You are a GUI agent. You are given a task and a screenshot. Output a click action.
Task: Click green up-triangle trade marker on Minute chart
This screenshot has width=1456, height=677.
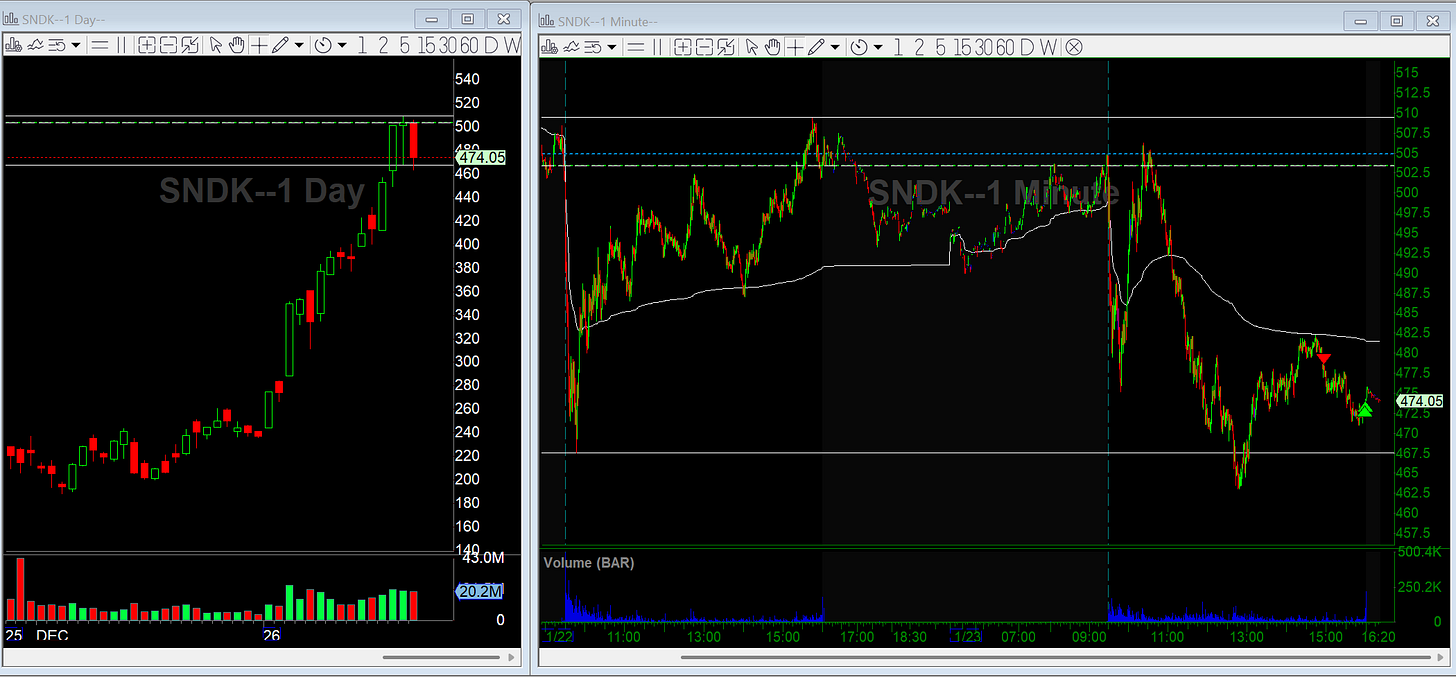tap(1365, 409)
